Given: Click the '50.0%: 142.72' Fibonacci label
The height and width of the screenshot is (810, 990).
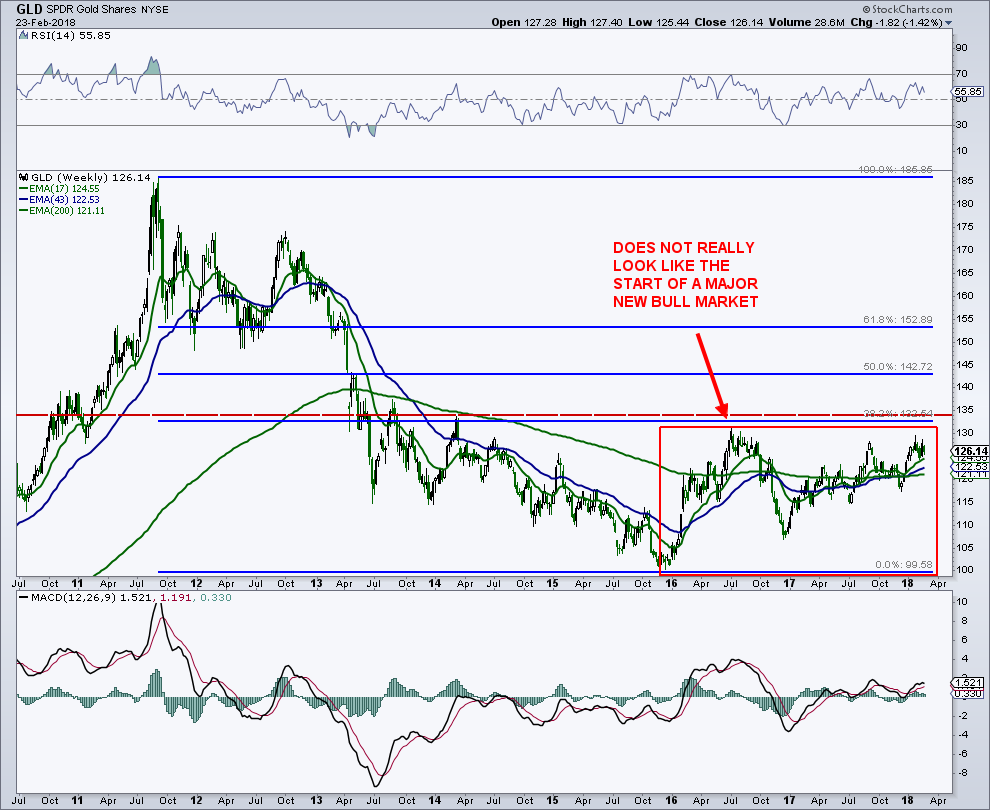Looking at the screenshot, I should click(898, 367).
